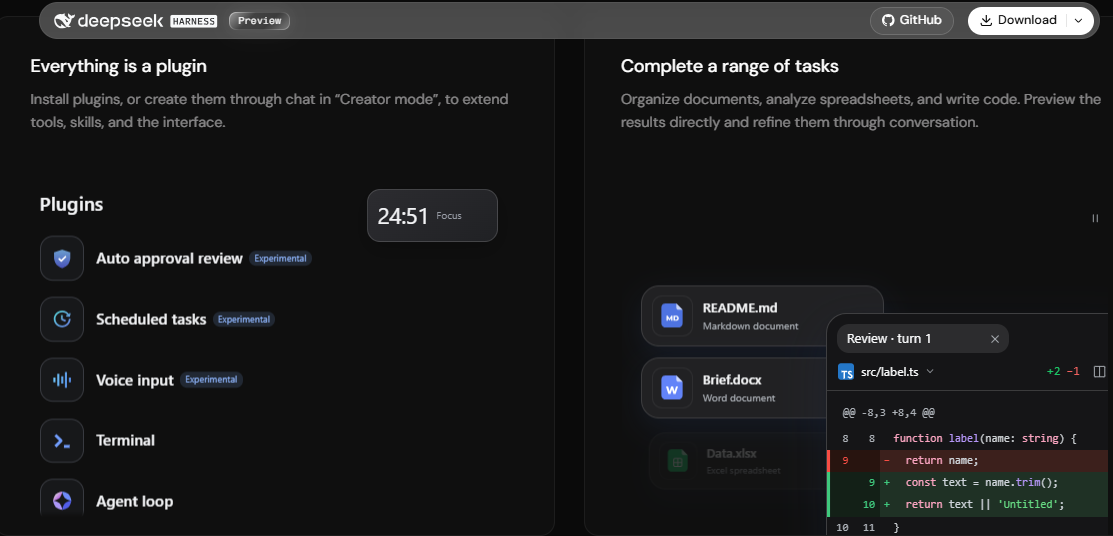Viewport: 1113px width, 536px height.
Task: Click the 'Everything is a plugin' heading
Action: (119, 66)
